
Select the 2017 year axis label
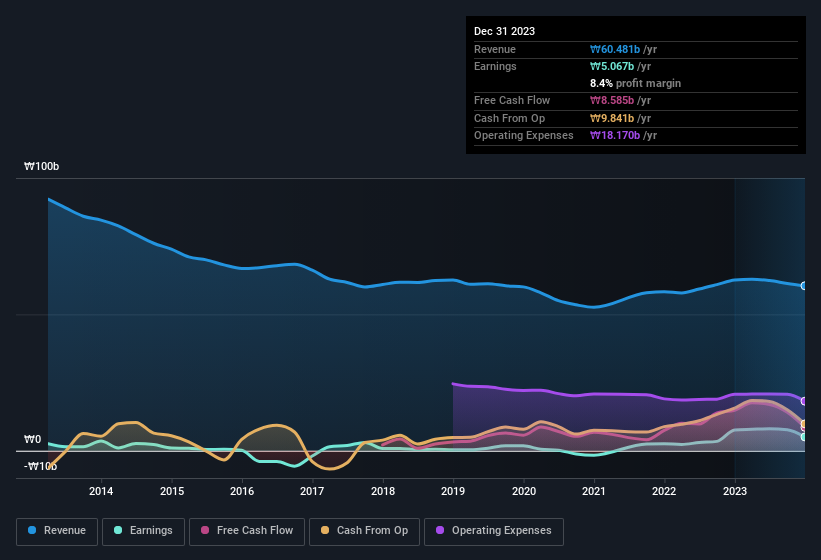[312, 491]
